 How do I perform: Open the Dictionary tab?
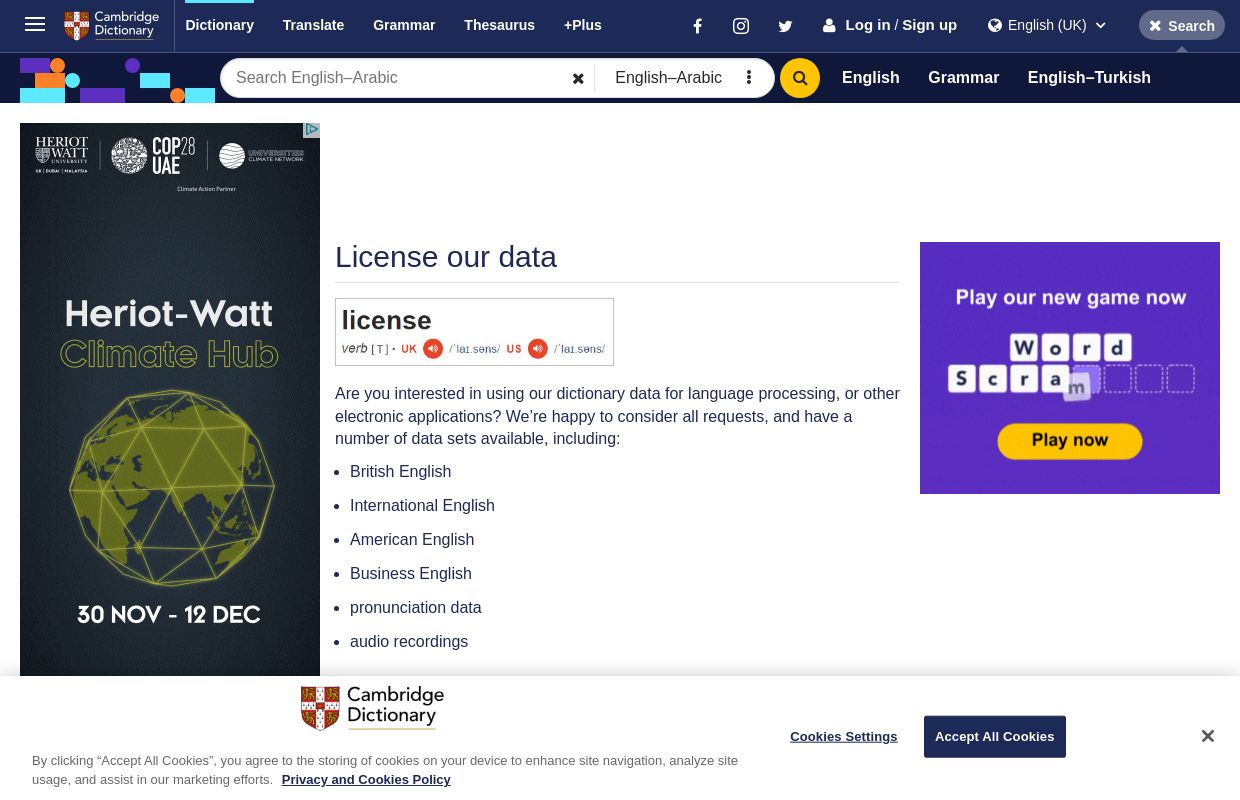click(219, 25)
